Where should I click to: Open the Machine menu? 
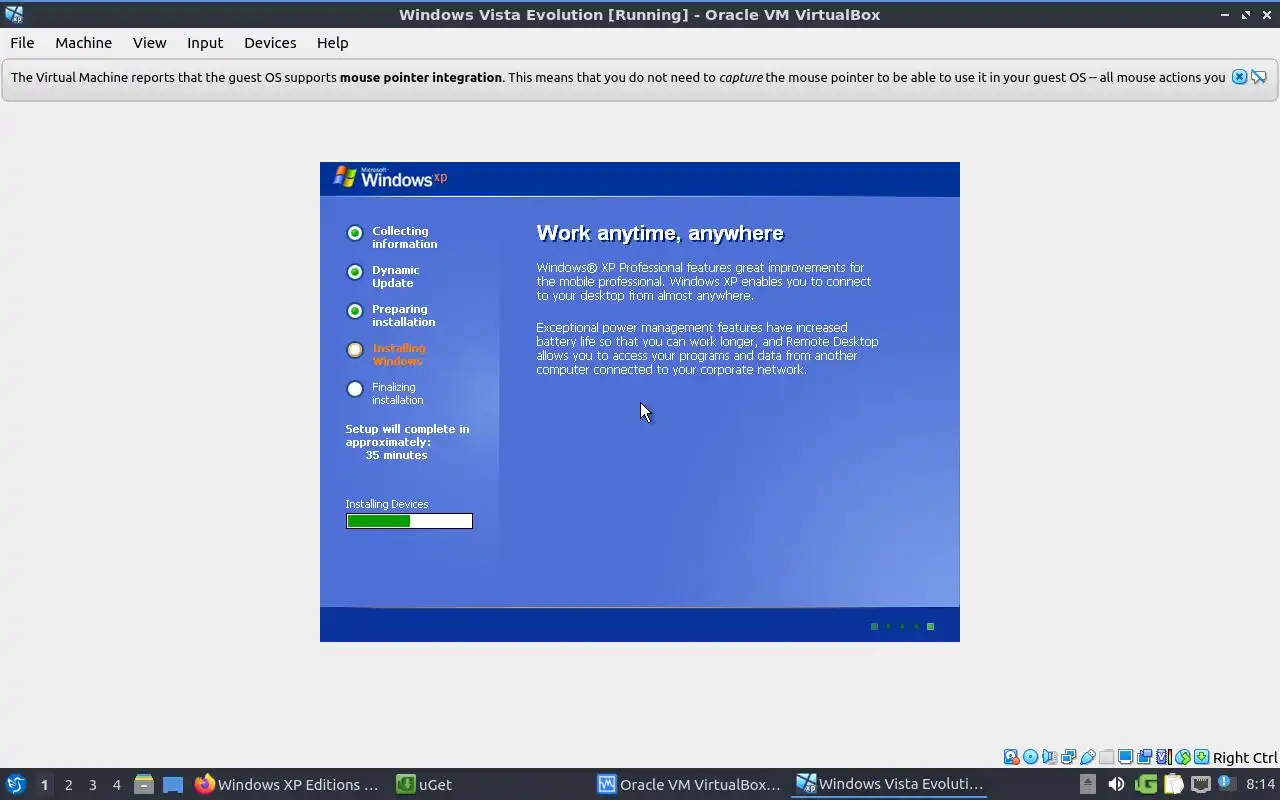pos(83,43)
